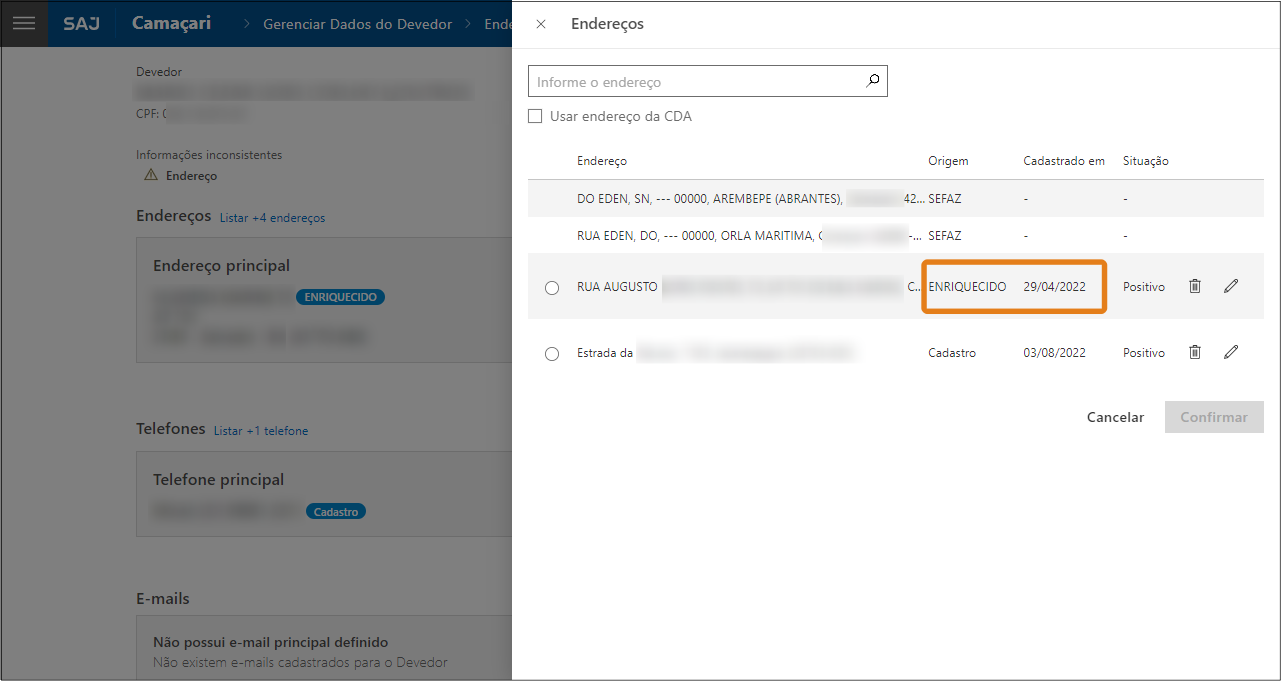Close the Endereços panel with the X
Image resolution: width=1282 pixels, height=681 pixels.
pos(541,24)
